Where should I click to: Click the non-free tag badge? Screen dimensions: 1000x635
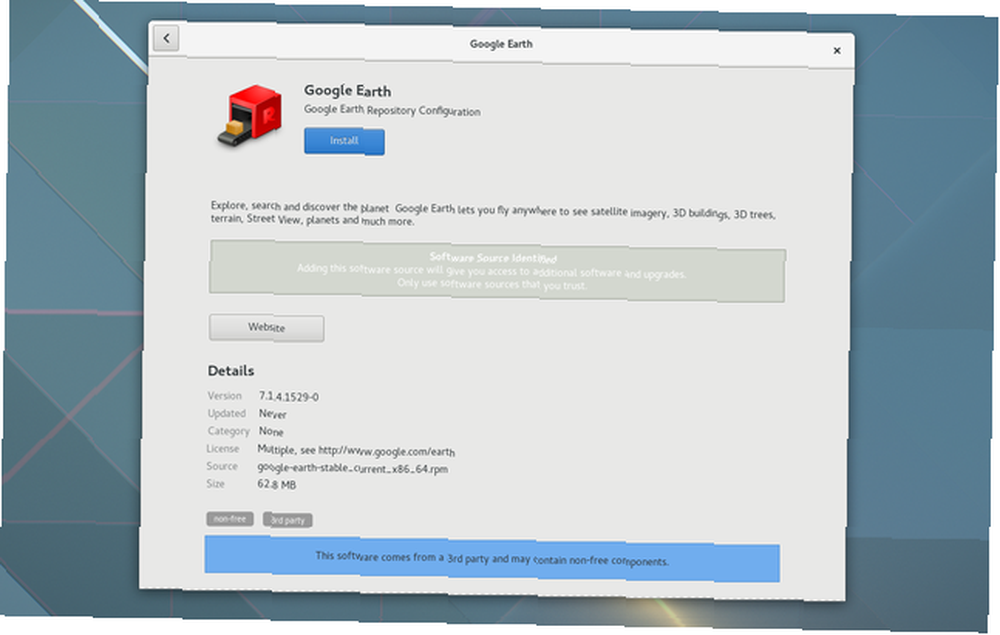pyautogui.click(x=230, y=519)
